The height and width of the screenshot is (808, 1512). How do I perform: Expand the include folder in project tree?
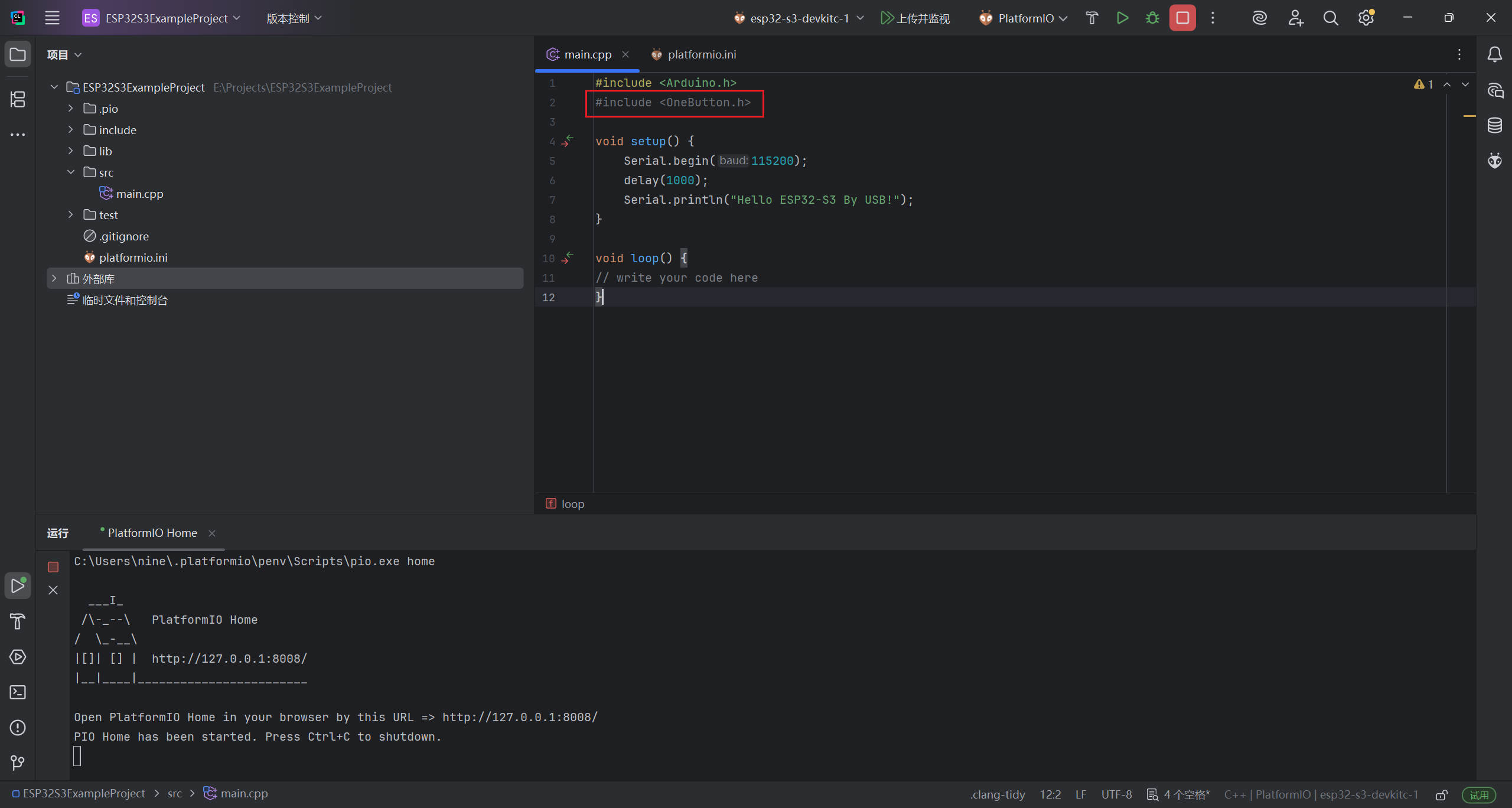pyautogui.click(x=71, y=130)
